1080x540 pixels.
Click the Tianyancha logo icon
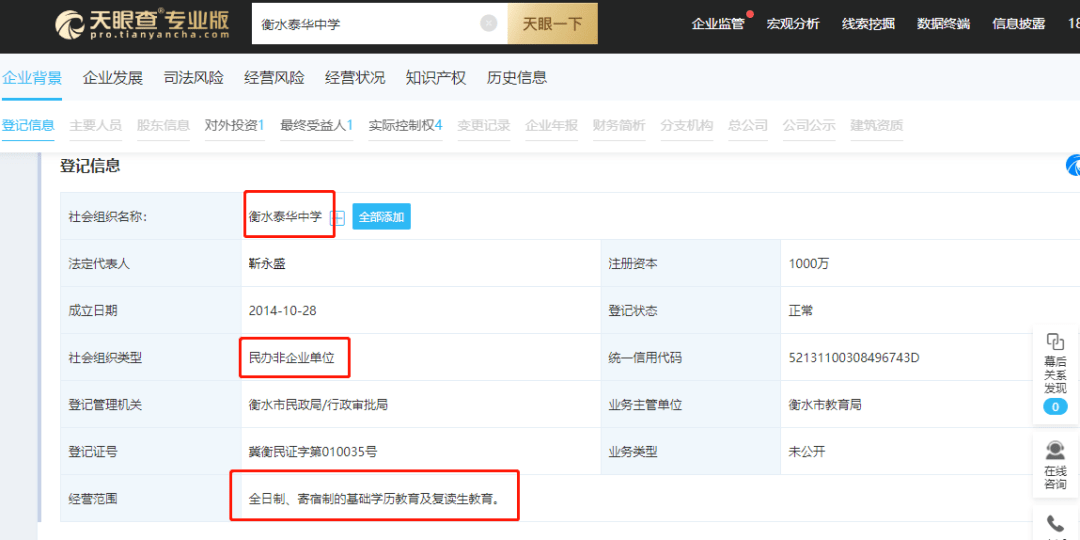(x=69, y=23)
